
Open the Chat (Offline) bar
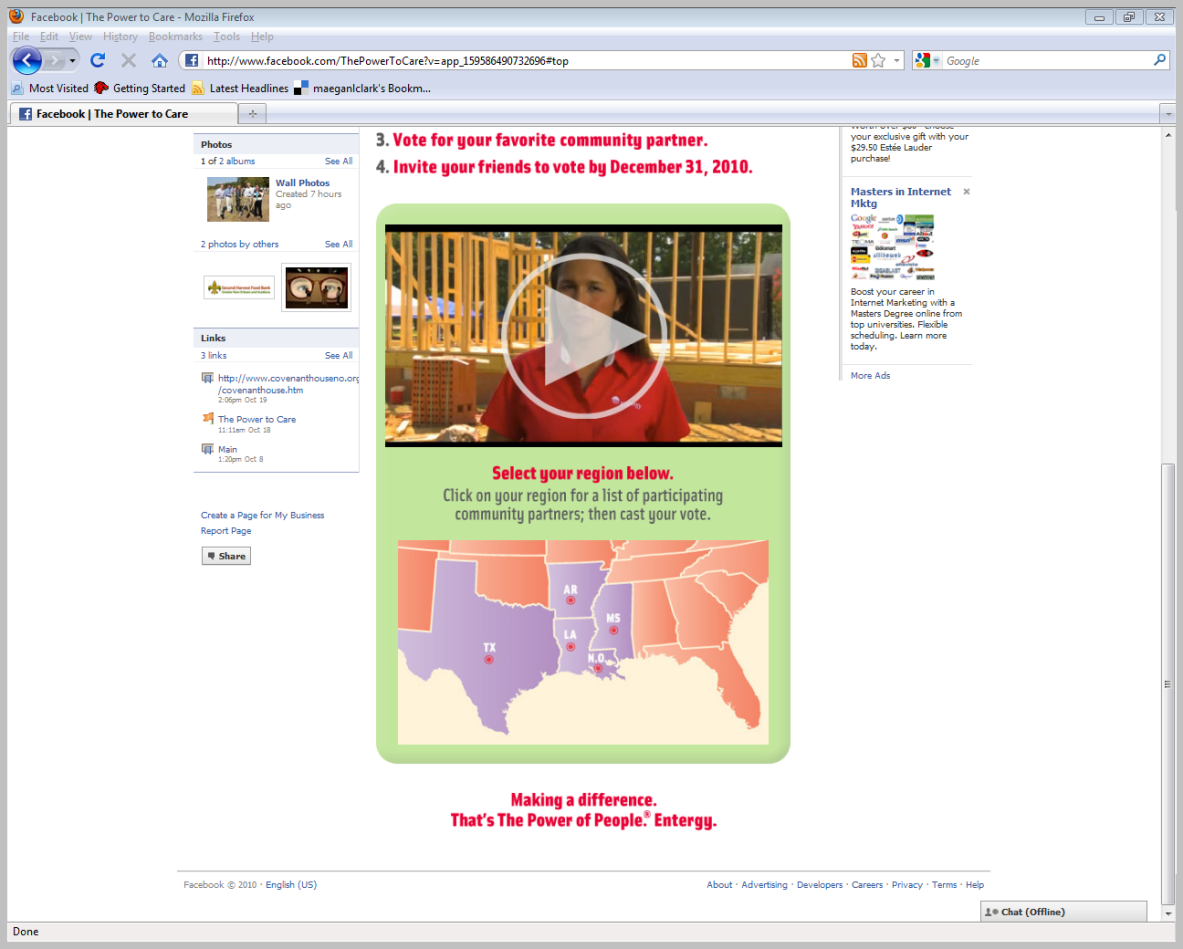click(1064, 911)
